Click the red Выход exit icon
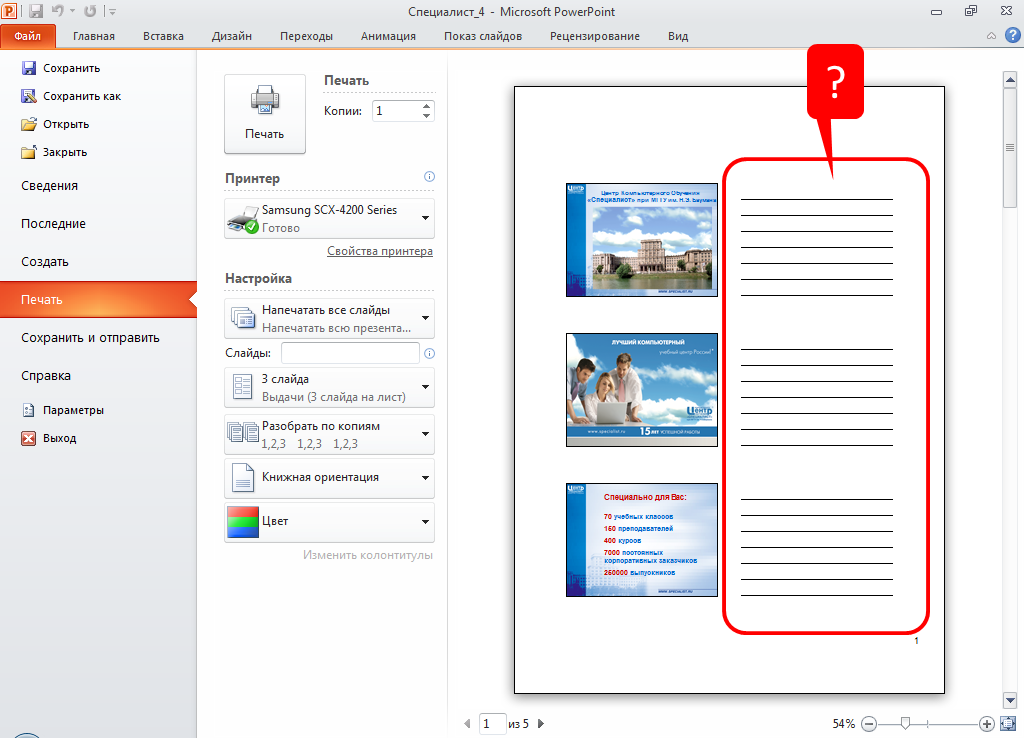 (x=28, y=438)
